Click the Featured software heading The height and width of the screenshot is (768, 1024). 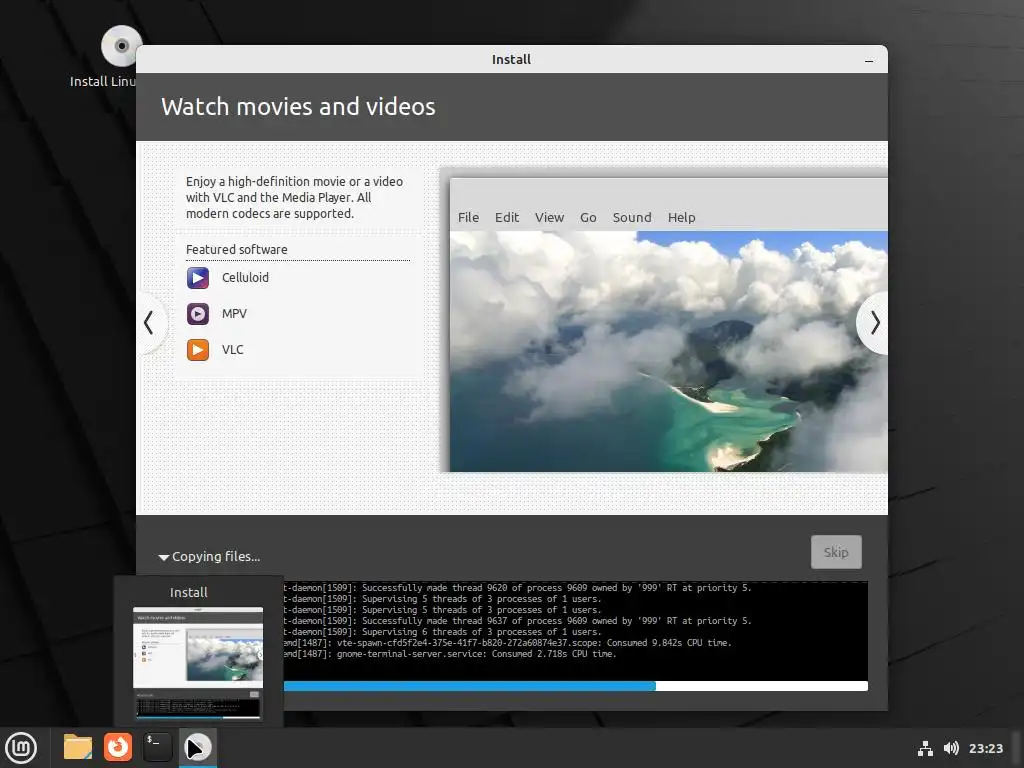(x=236, y=249)
